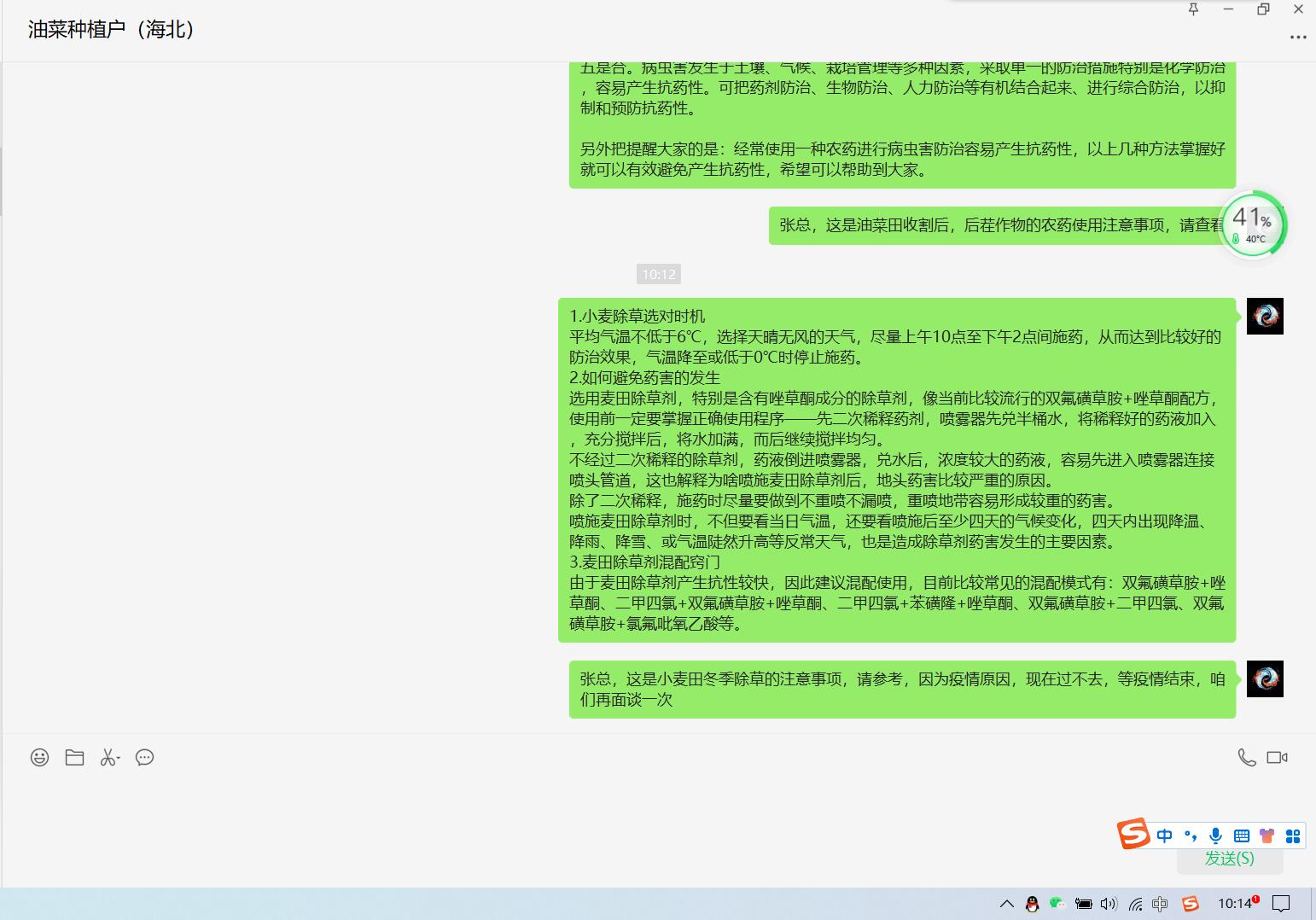Click the 发送(S) send button

1230,859
